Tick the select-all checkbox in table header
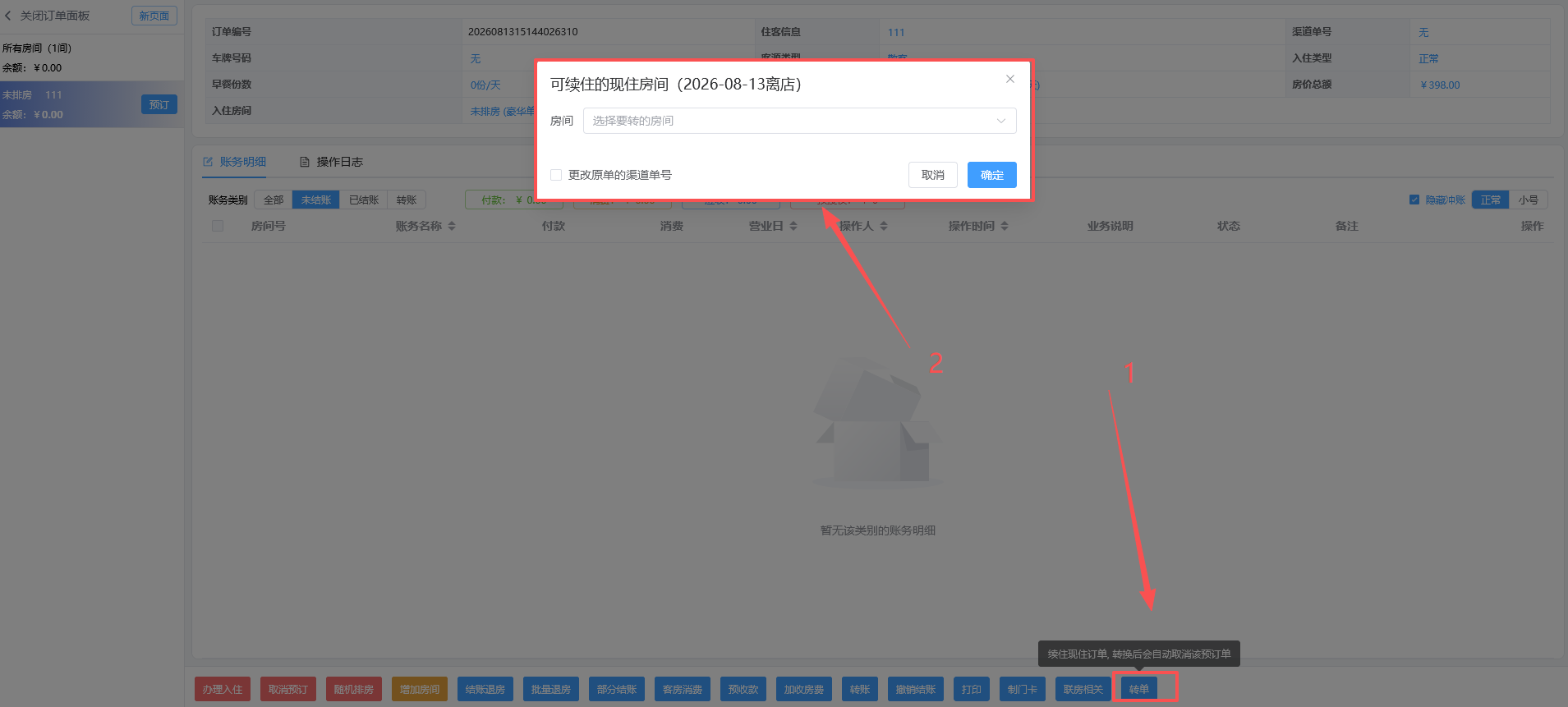Viewport: 1568px width, 707px height. pyautogui.click(x=218, y=226)
